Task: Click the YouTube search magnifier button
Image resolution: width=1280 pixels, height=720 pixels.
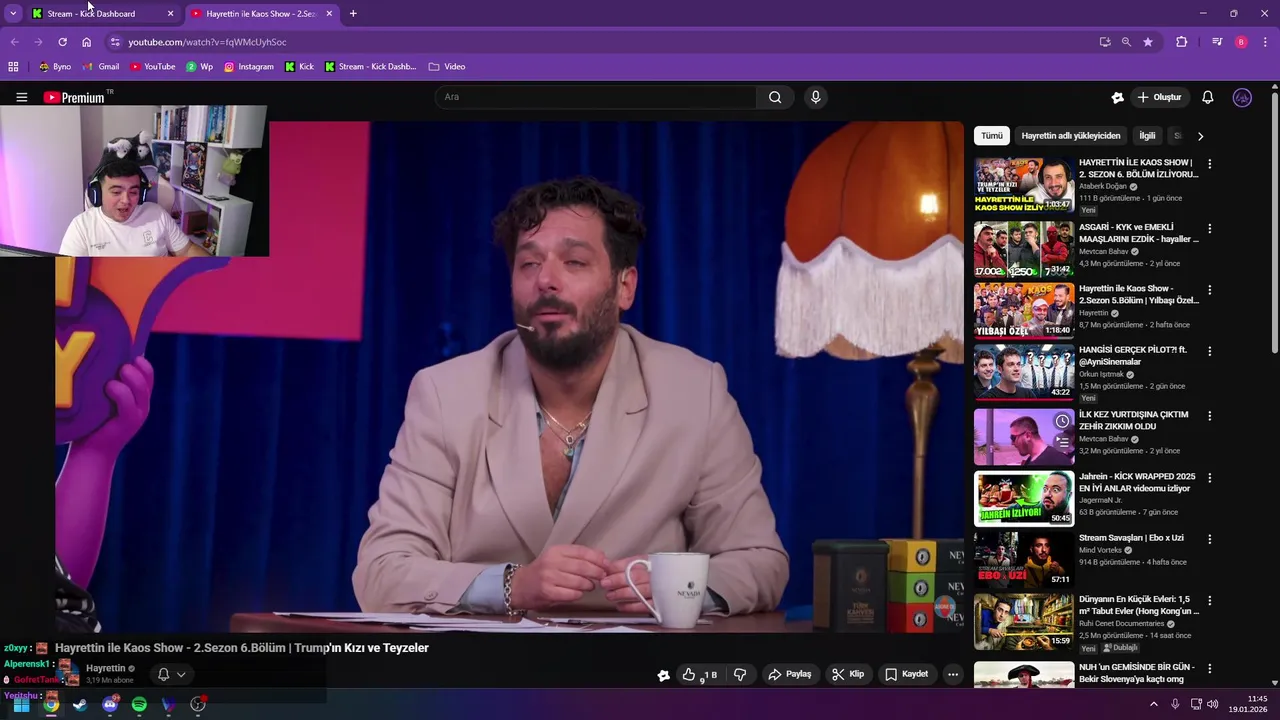Action: pos(775,97)
